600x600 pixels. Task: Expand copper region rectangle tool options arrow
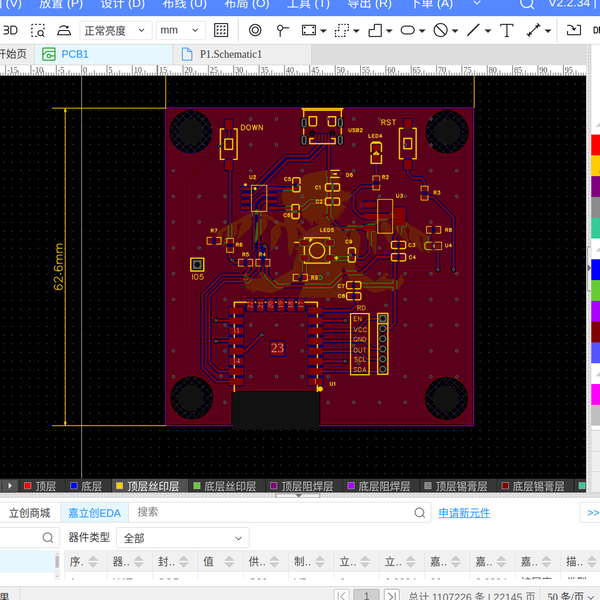coord(323,31)
